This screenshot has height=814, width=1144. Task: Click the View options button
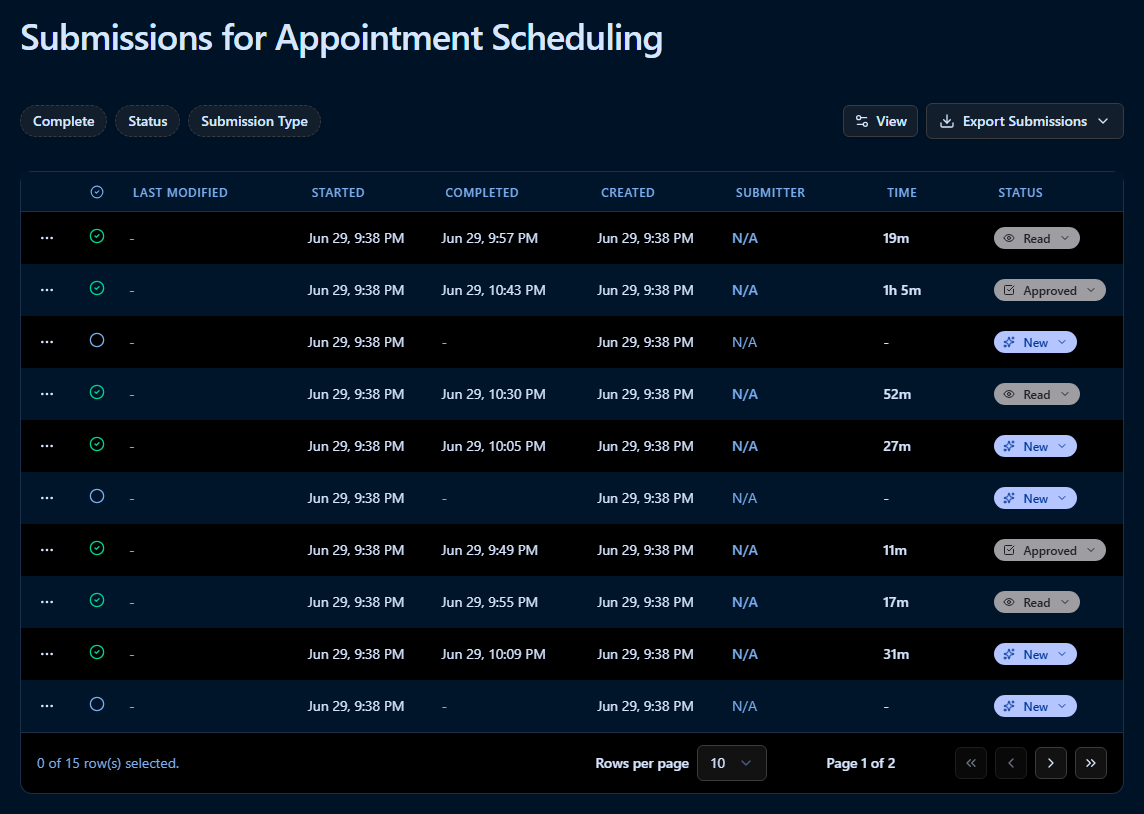pyautogui.click(x=880, y=121)
